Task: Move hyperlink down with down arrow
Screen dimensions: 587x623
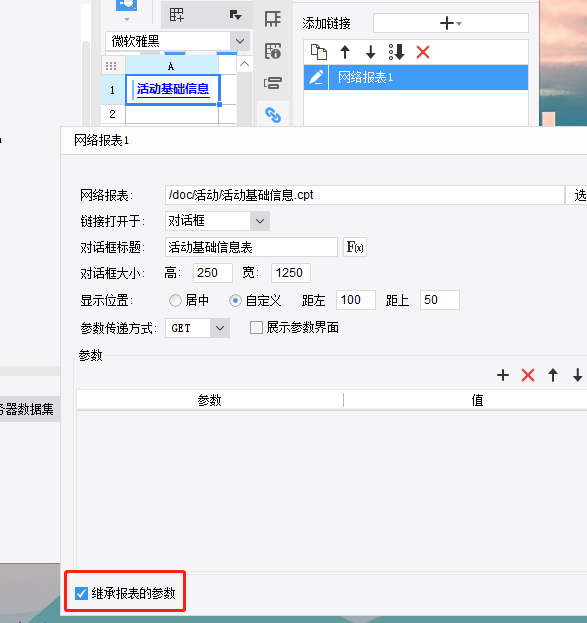Action: (370, 52)
